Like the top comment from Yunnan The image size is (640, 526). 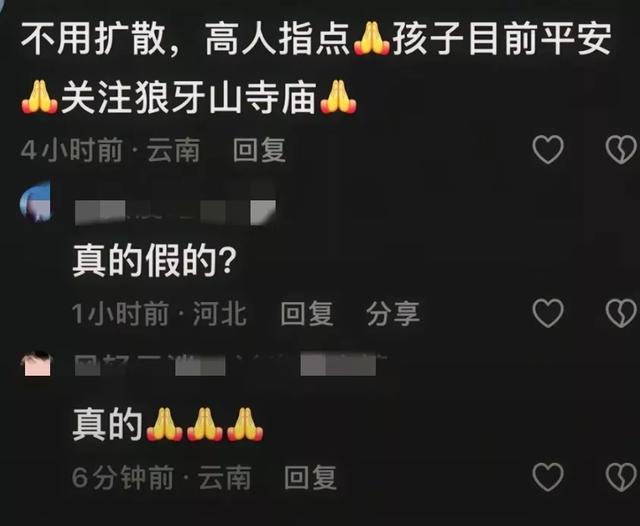point(548,149)
